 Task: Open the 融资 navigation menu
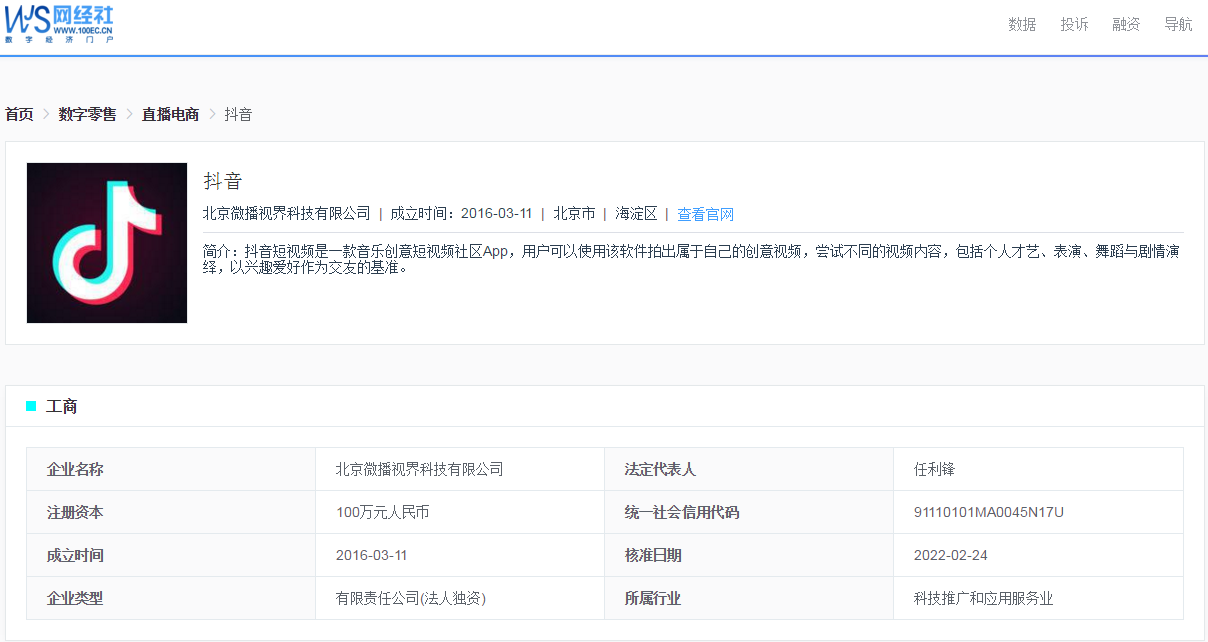(1126, 24)
